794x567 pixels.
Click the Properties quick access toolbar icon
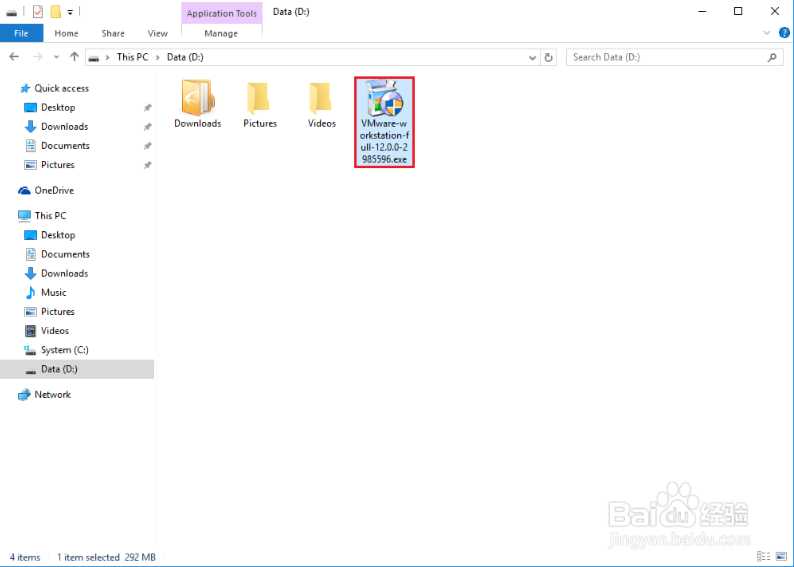tap(37, 12)
